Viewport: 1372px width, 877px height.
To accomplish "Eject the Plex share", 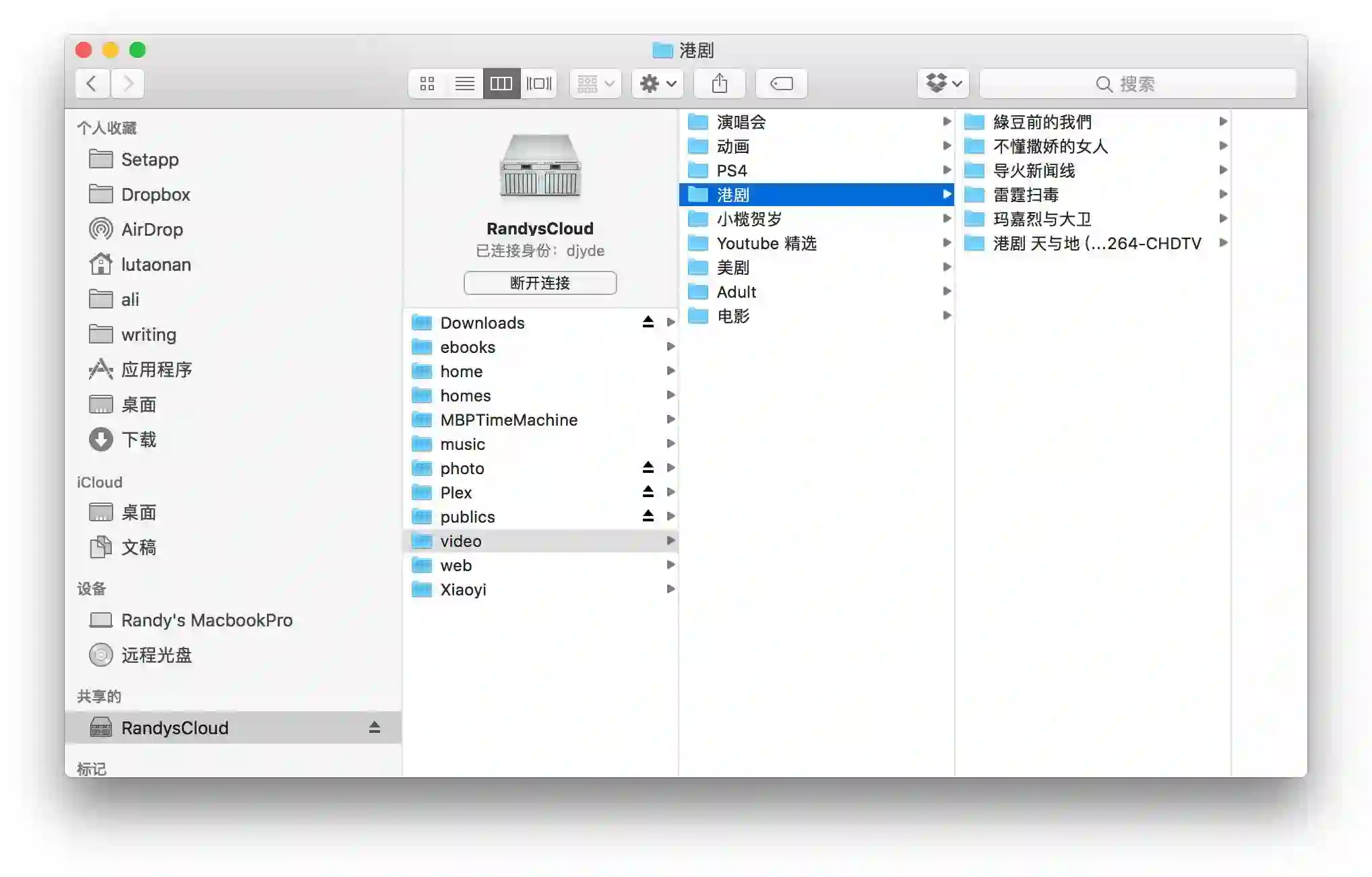I will click(x=648, y=492).
